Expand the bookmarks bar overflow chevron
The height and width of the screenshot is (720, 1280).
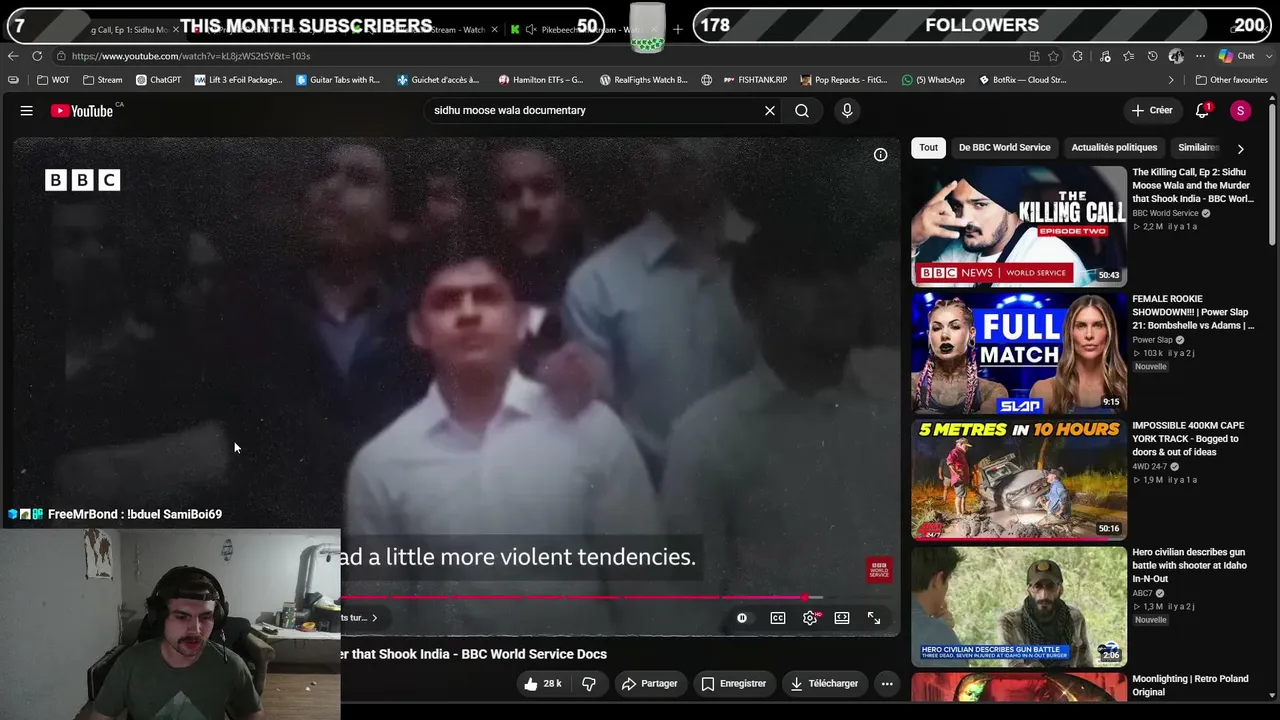coord(1171,80)
